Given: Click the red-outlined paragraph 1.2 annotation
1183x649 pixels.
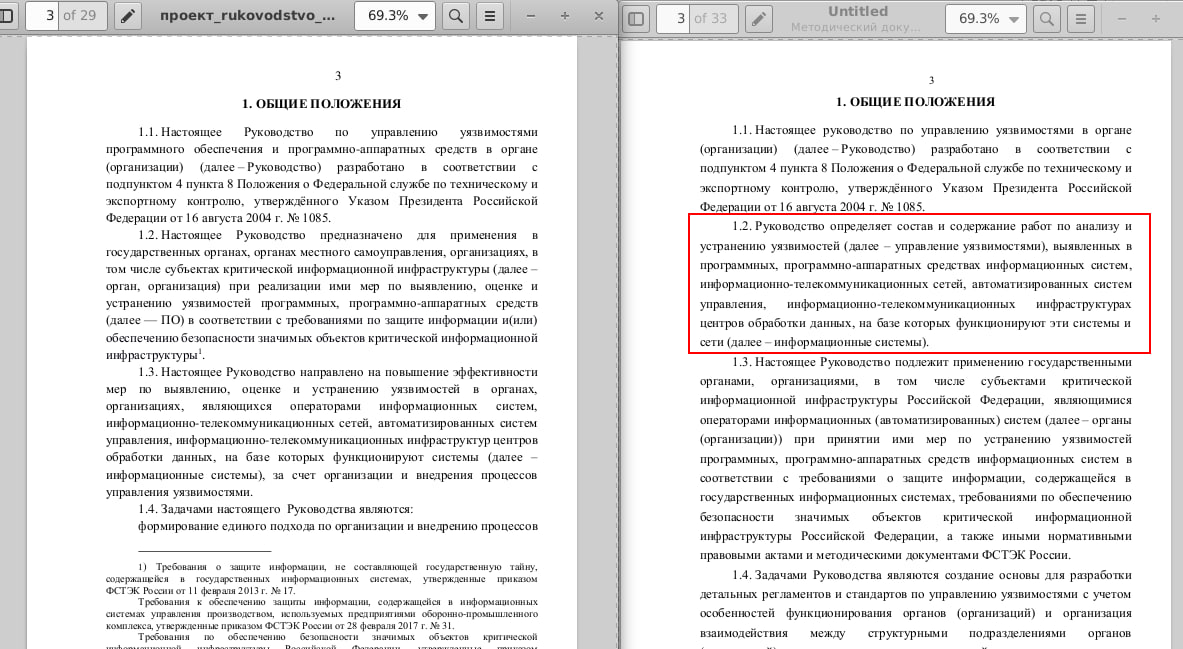Looking at the screenshot, I should point(919,284).
